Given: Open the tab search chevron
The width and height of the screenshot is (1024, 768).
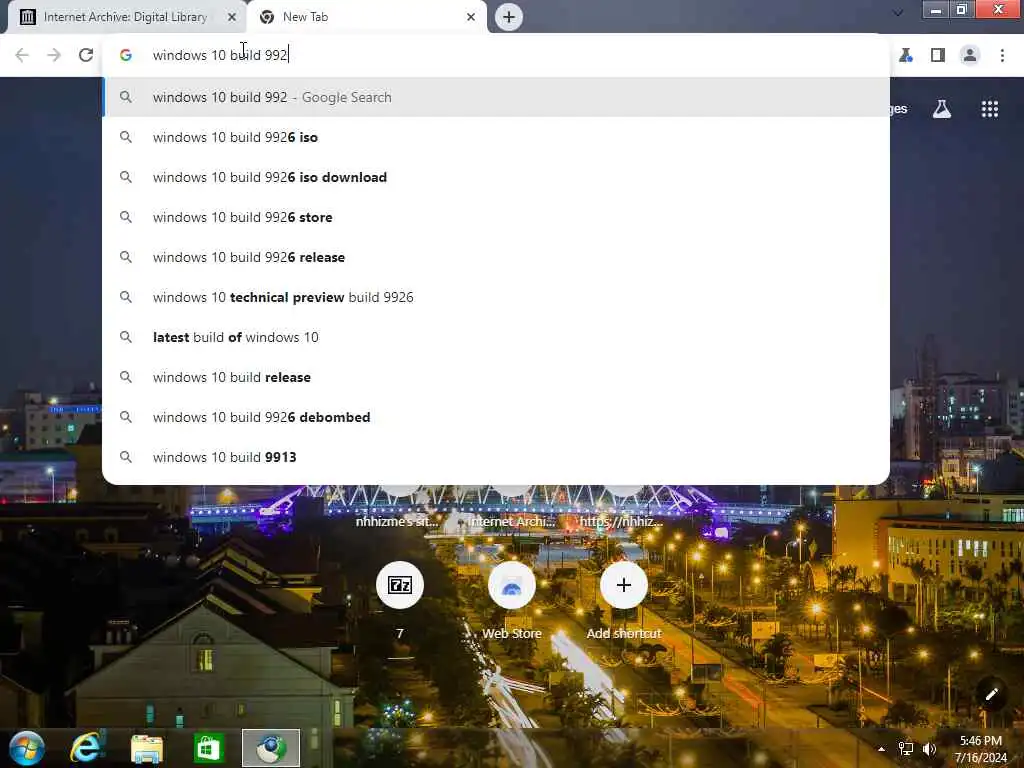Looking at the screenshot, I should 899,12.
